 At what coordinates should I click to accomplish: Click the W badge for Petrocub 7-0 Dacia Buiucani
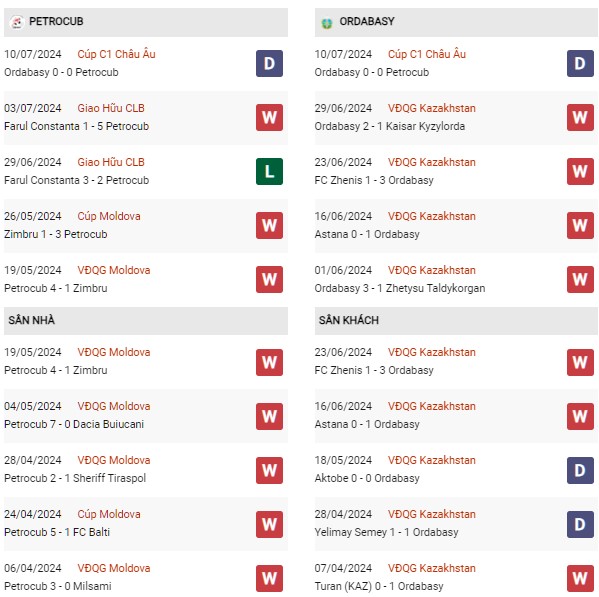pyautogui.click(x=269, y=416)
